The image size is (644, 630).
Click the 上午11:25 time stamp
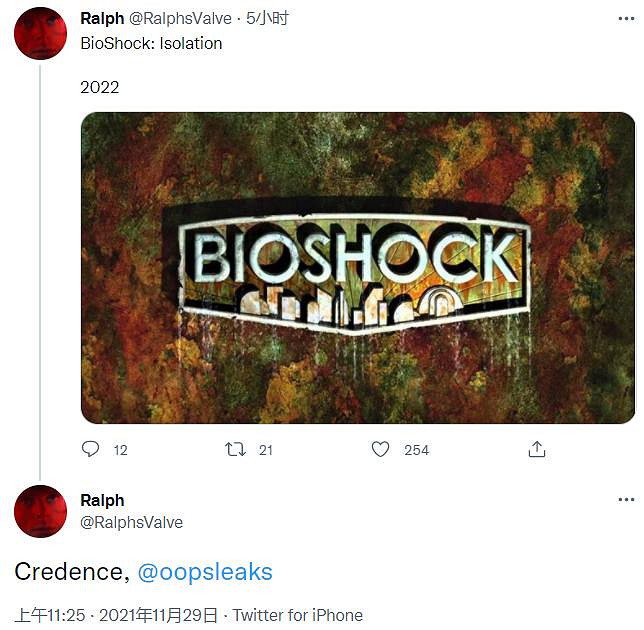tap(50, 615)
